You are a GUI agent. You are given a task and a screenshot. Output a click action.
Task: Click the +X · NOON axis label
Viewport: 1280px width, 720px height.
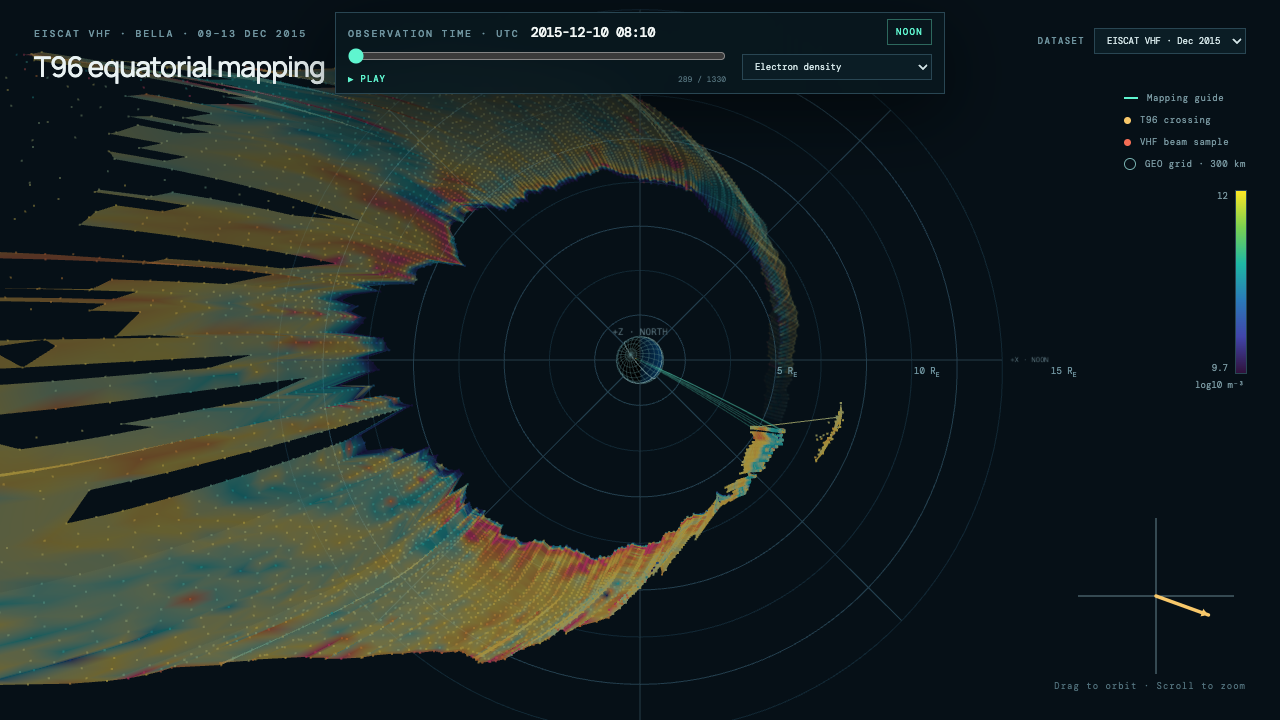pyautogui.click(x=1029, y=360)
